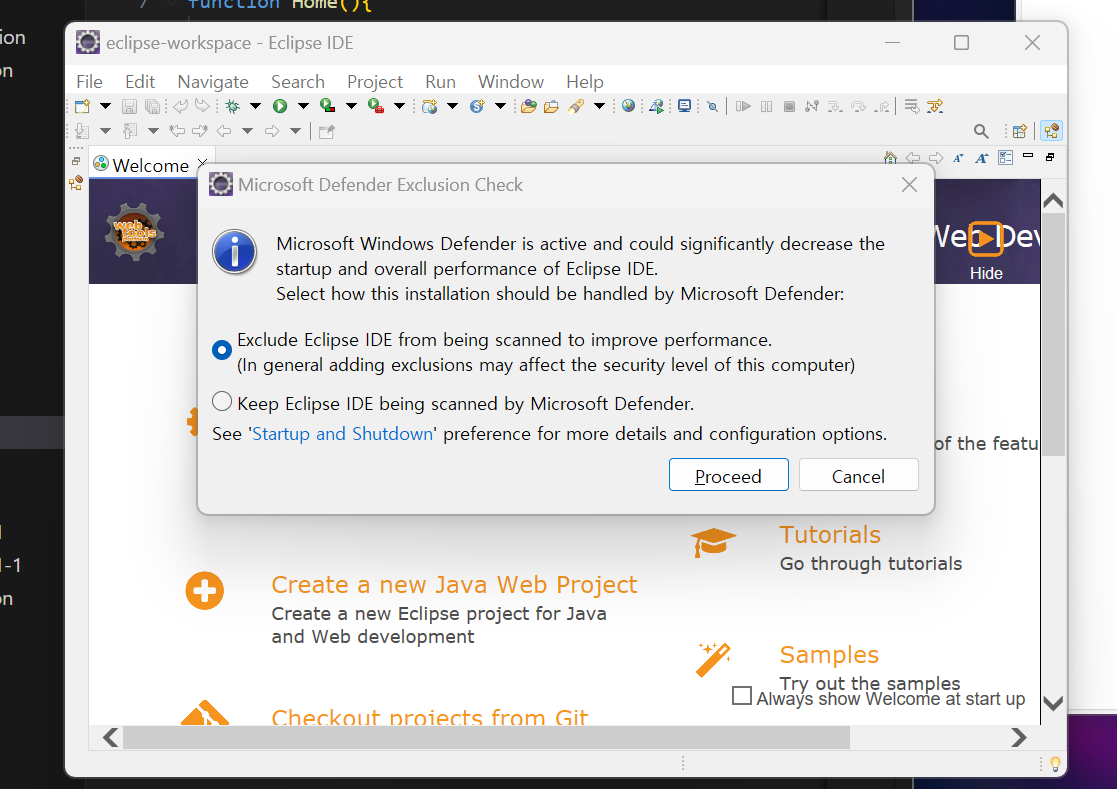Viewport: 1117px width, 789px height.
Task: Open the Edit menu
Action: pos(140,82)
